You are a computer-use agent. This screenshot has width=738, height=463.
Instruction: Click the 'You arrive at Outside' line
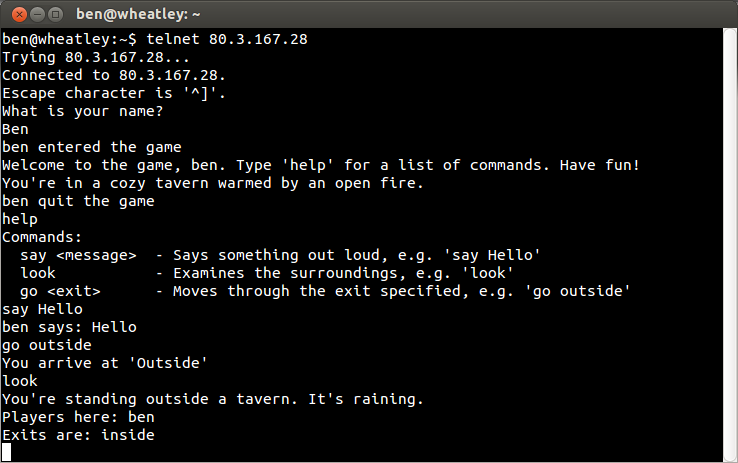click(x=105, y=363)
